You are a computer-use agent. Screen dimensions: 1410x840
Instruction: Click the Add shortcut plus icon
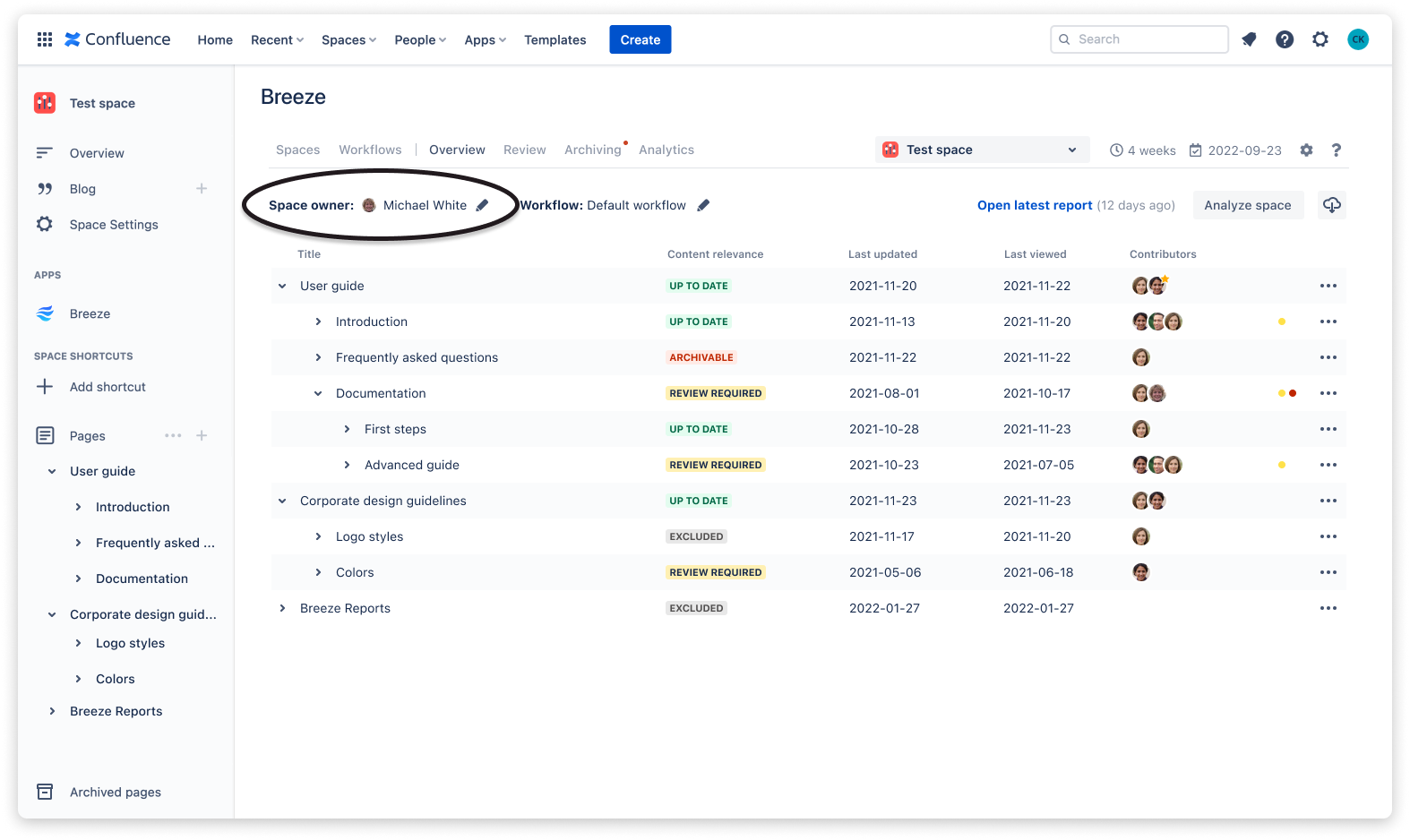[45, 387]
